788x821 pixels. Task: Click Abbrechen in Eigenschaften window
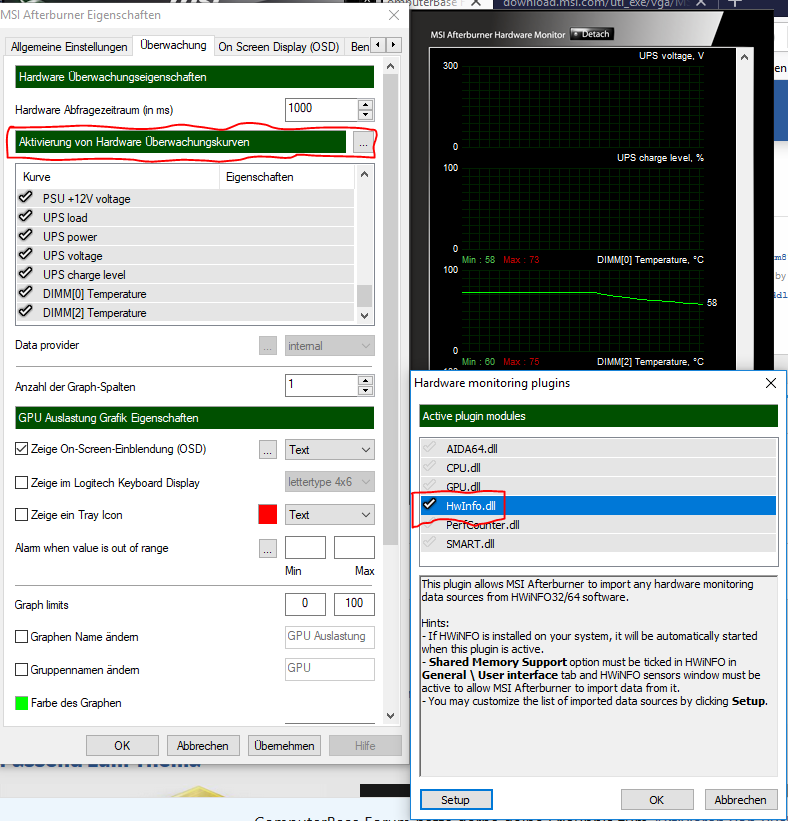[203, 746]
